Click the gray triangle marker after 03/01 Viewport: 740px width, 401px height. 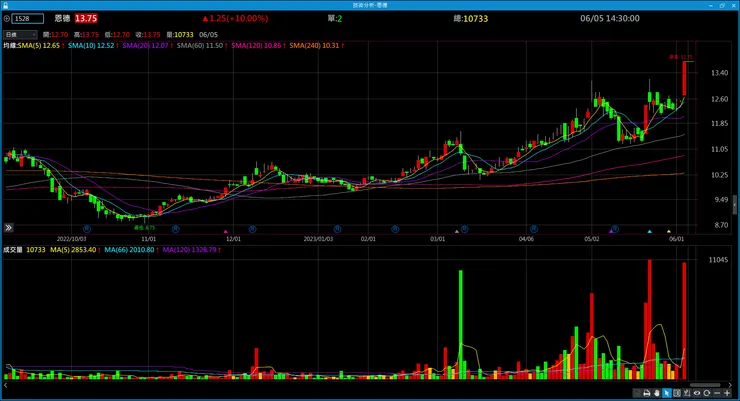(x=456, y=231)
